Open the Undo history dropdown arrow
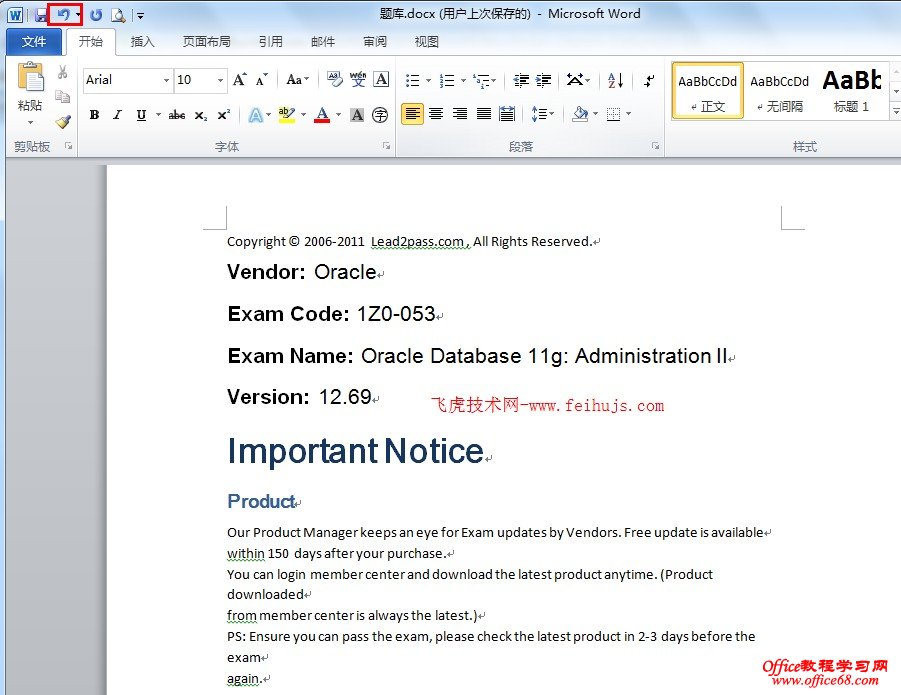The height and width of the screenshot is (695, 901). pos(78,16)
